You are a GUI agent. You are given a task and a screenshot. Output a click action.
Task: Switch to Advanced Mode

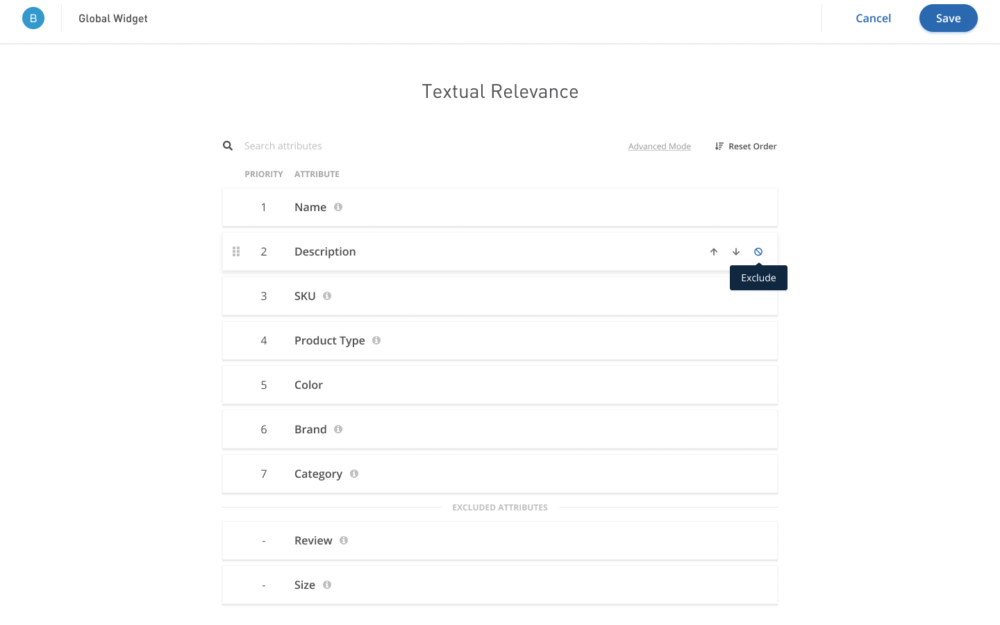(x=659, y=147)
